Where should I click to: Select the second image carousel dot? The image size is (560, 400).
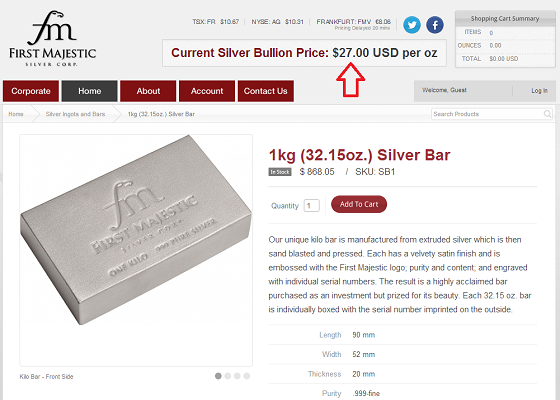[228, 376]
